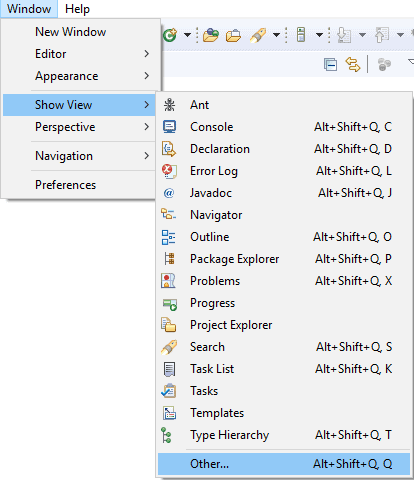Expand the Editor submenu arrow
Image resolution: width=414 pixels, height=480 pixels.
(147, 54)
